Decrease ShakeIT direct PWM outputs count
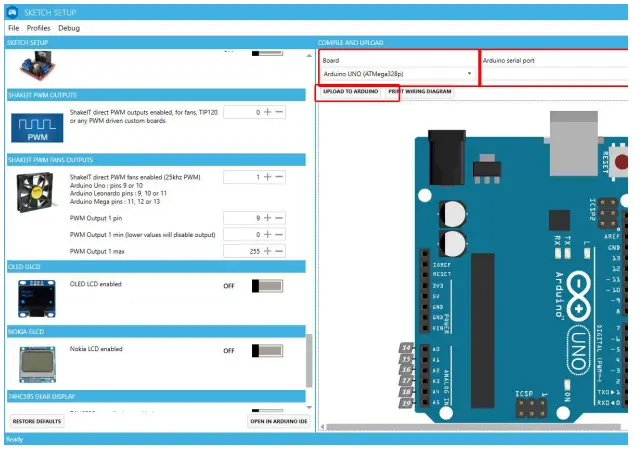Image resolution: width=634 pixels, height=449 pixels. pos(279,112)
